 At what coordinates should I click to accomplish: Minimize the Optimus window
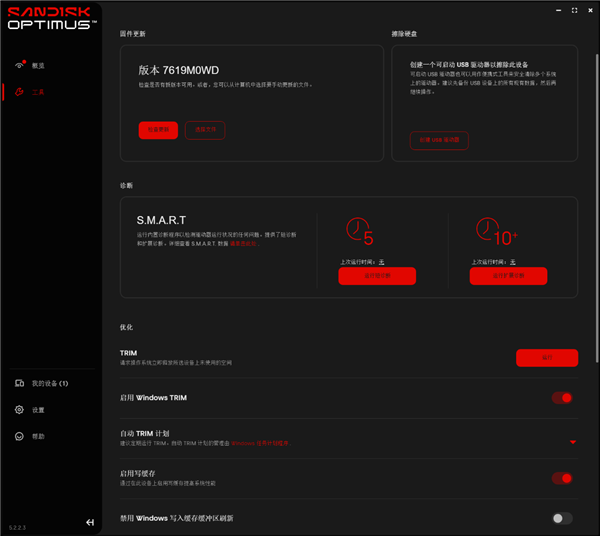click(559, 10)
